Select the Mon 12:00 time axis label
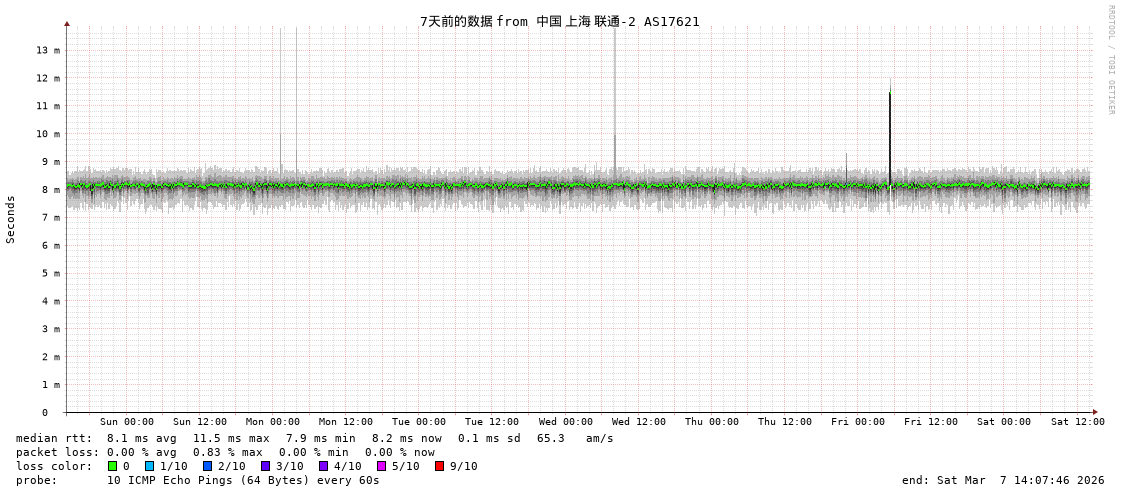Viewport: 1121px width, 494px height. click(x=346, y=422)
